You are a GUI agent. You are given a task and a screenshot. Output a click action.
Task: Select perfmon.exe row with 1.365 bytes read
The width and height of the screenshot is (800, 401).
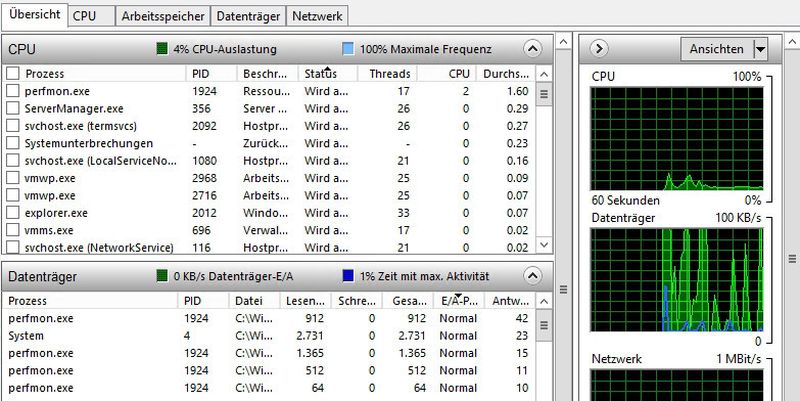269,353
